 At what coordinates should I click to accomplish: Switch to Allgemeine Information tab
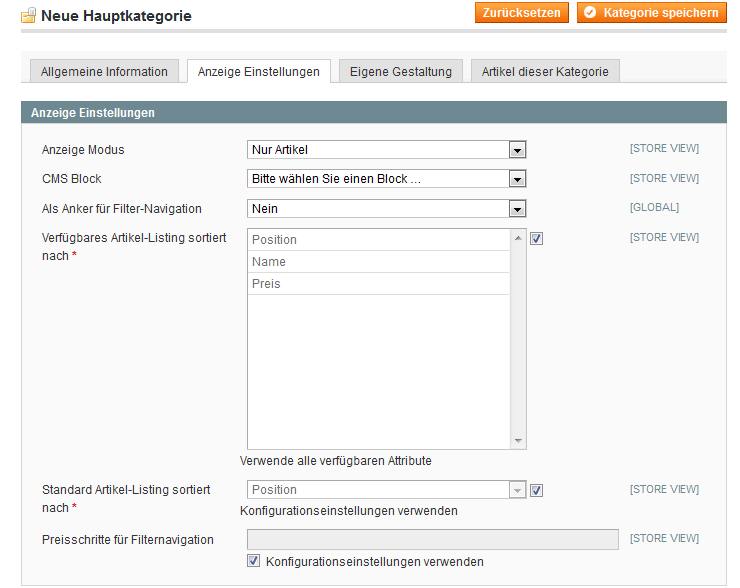click(104, 71)
